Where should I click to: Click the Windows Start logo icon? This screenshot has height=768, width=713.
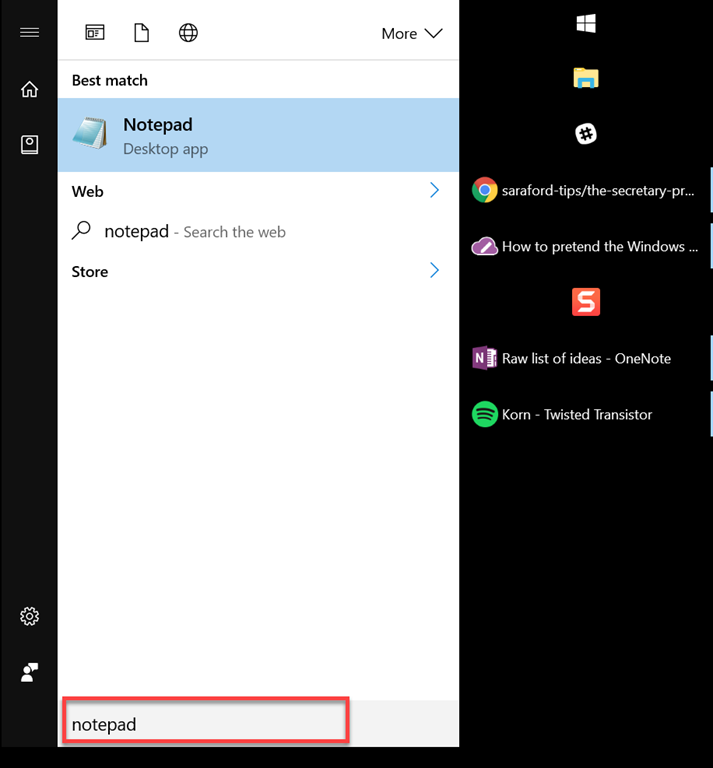pyautogui.click(x=586, y=24)
